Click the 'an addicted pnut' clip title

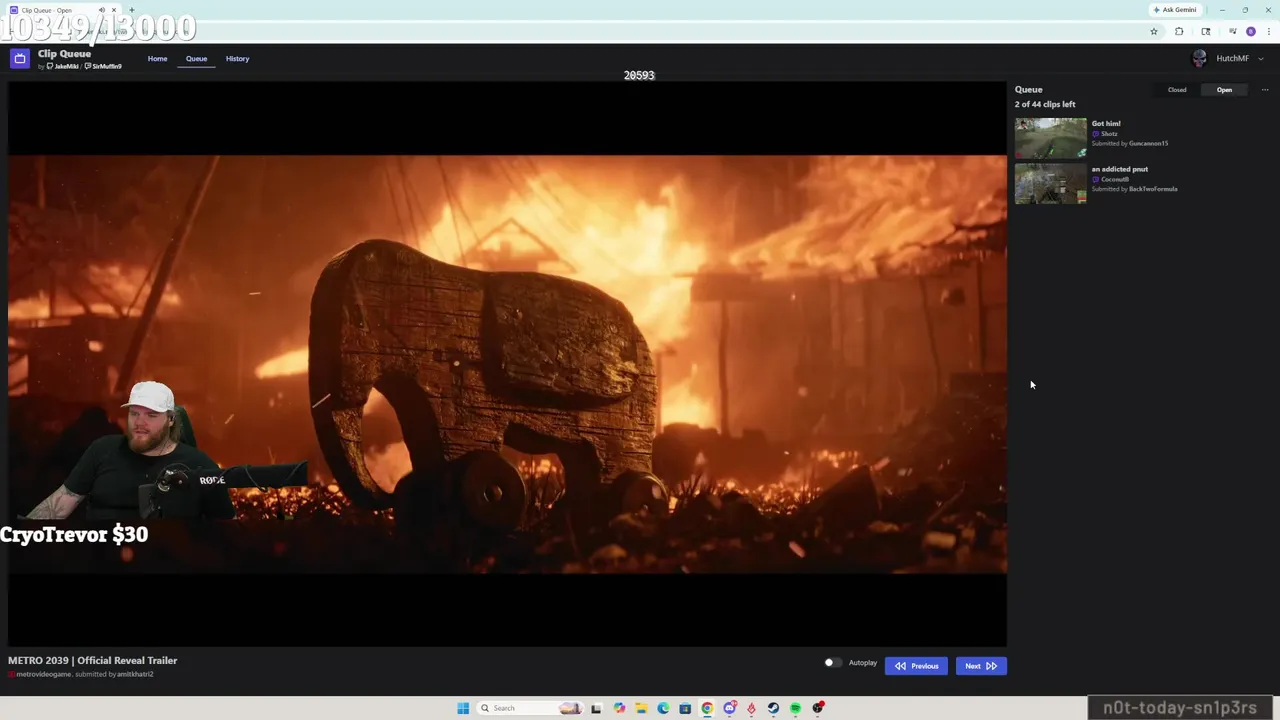click(x=1120, y=170)
